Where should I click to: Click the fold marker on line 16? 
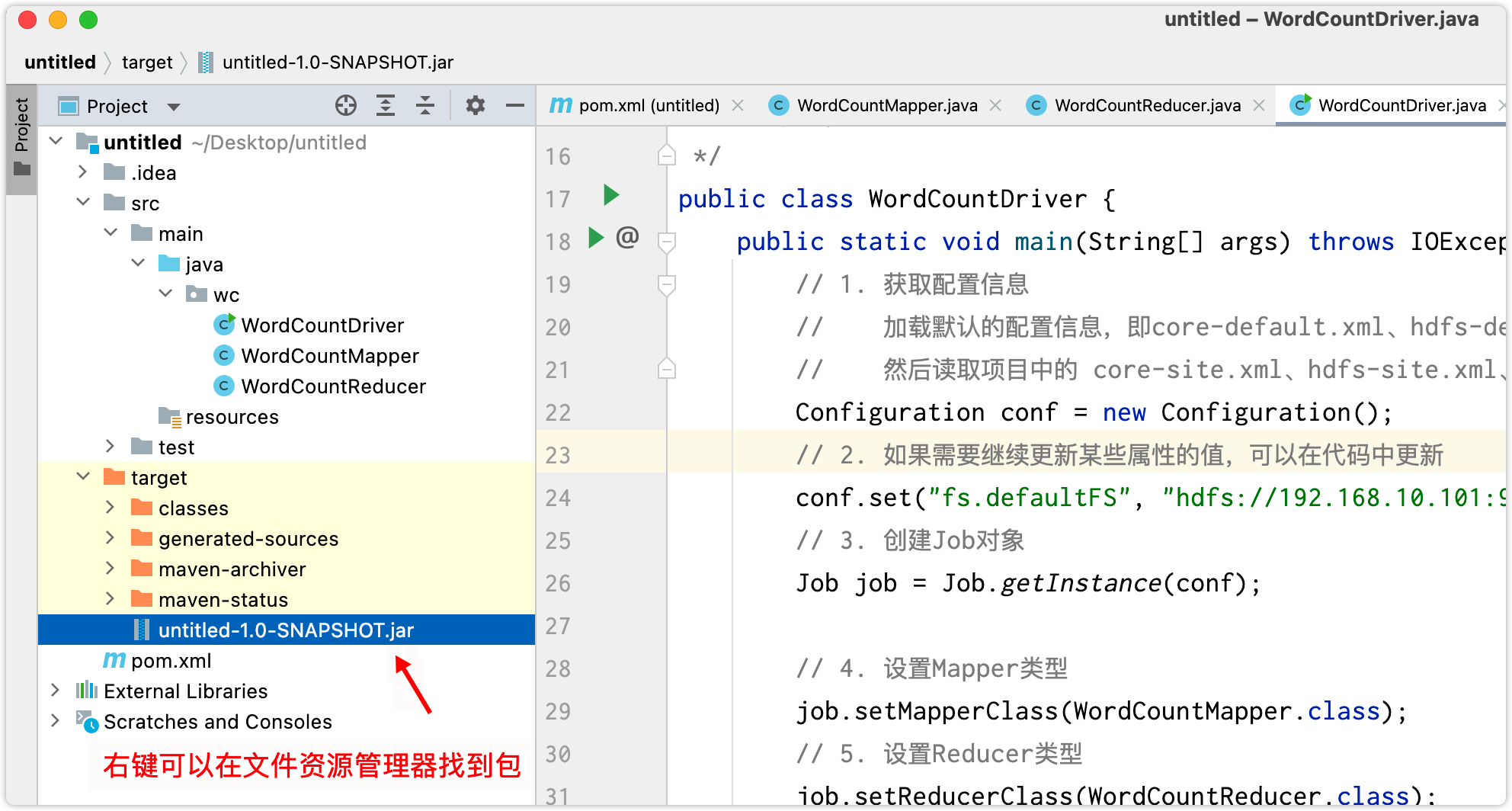[667, 155]
